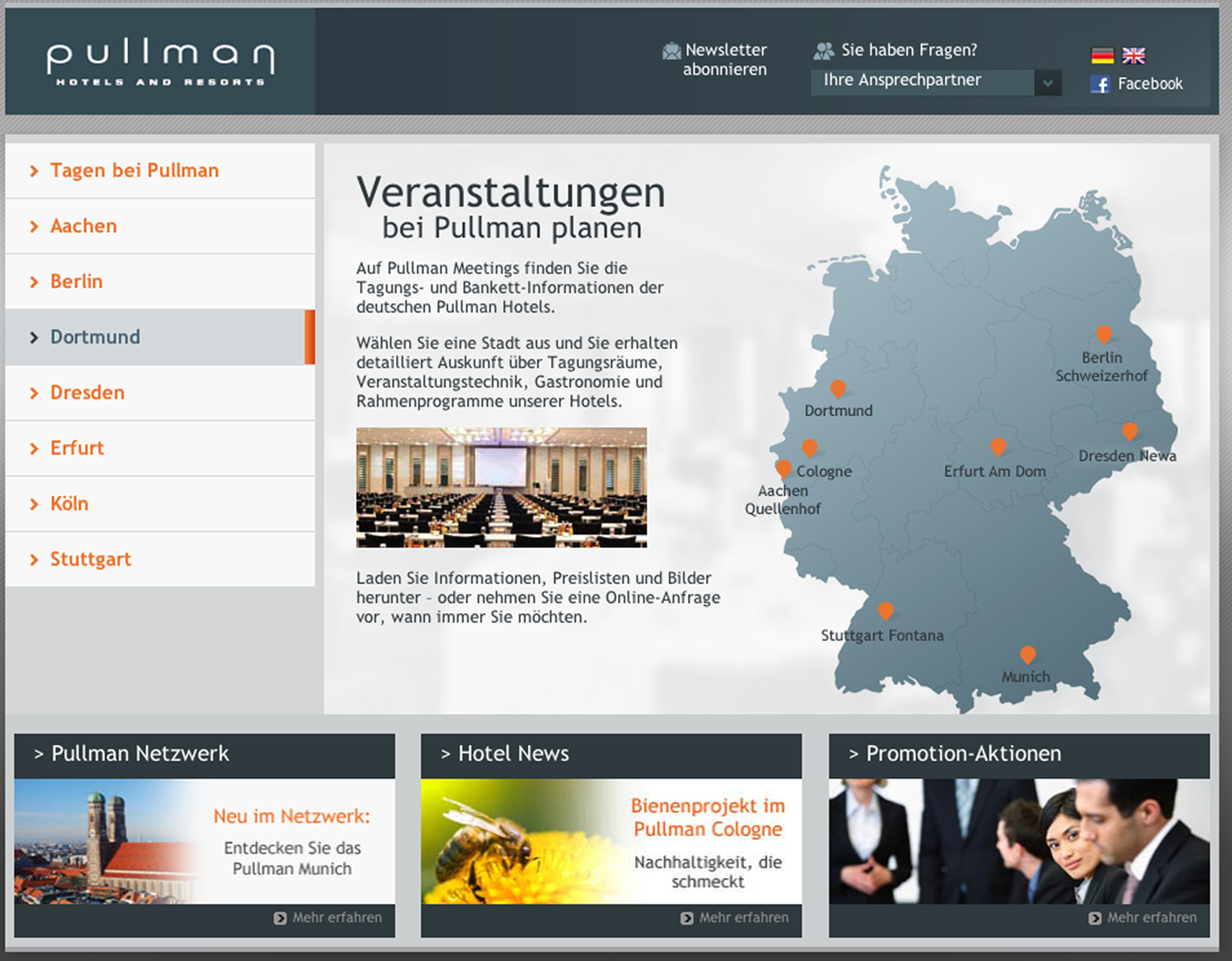Open the Aachen menu item
This screenshot has width=1232, height=961.
coord(160,226)
